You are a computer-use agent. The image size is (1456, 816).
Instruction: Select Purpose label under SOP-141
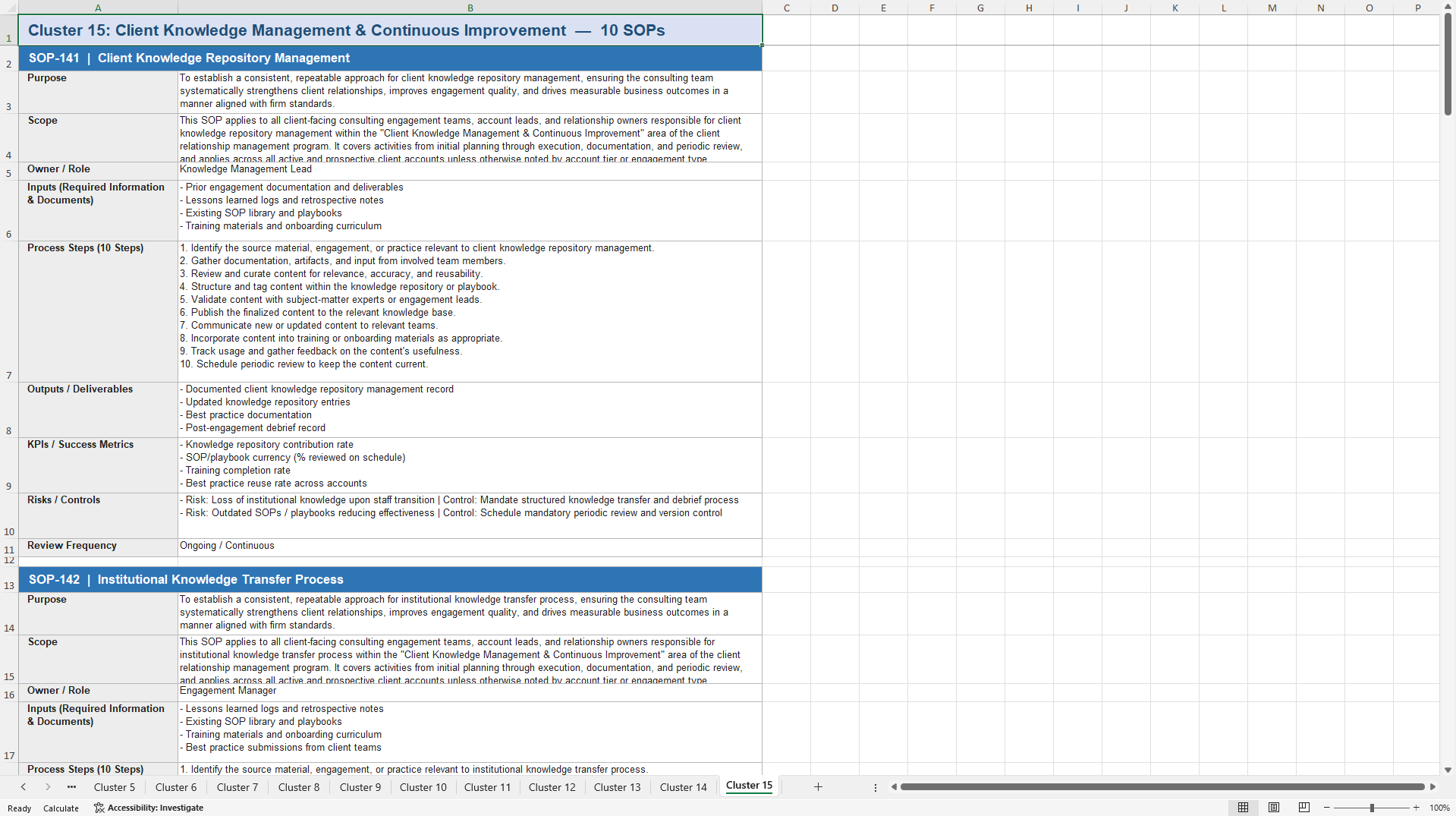pos(98,92)
